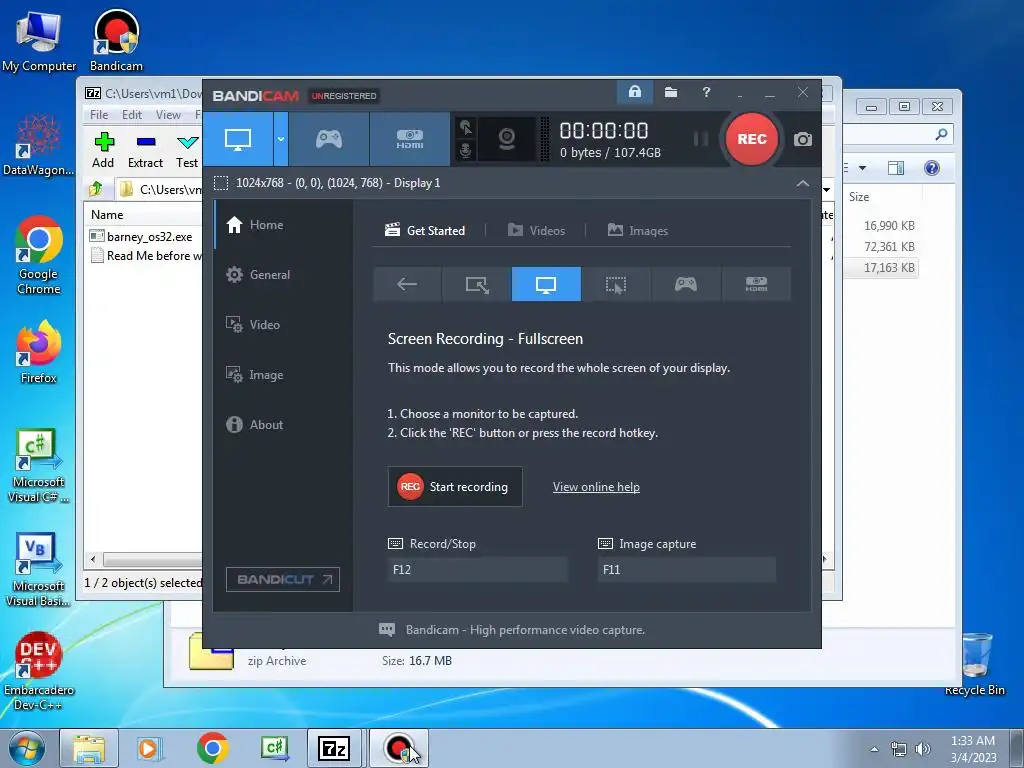Choose rectangle on a screen mode icon
Viewport: 1024px width, 768px height.
click(x=477, y=284)
